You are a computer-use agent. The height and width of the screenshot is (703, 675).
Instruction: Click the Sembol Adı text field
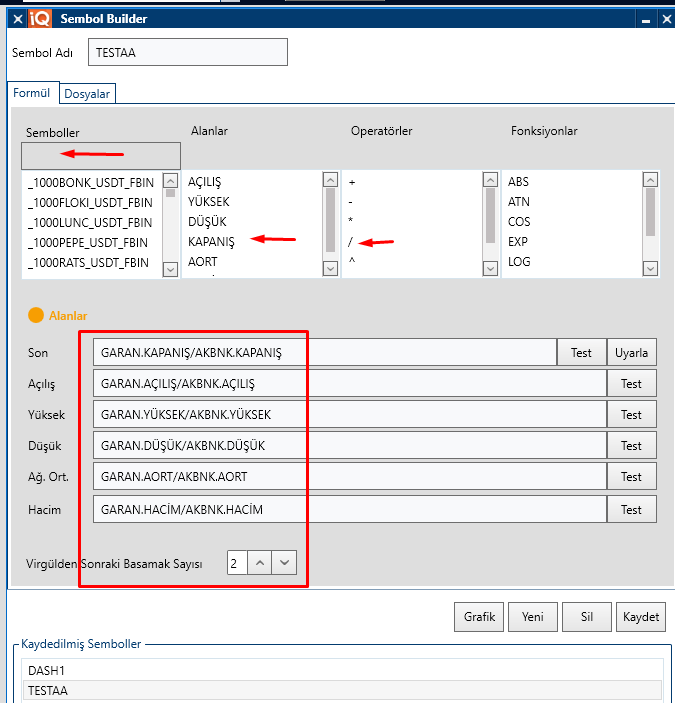click(x=187, y=52)
